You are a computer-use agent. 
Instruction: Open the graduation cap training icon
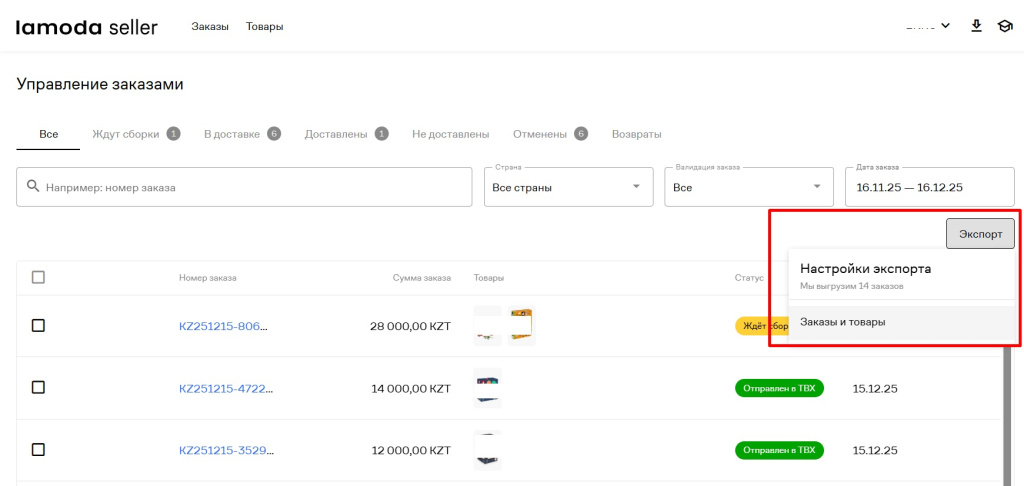(1004, 26)
